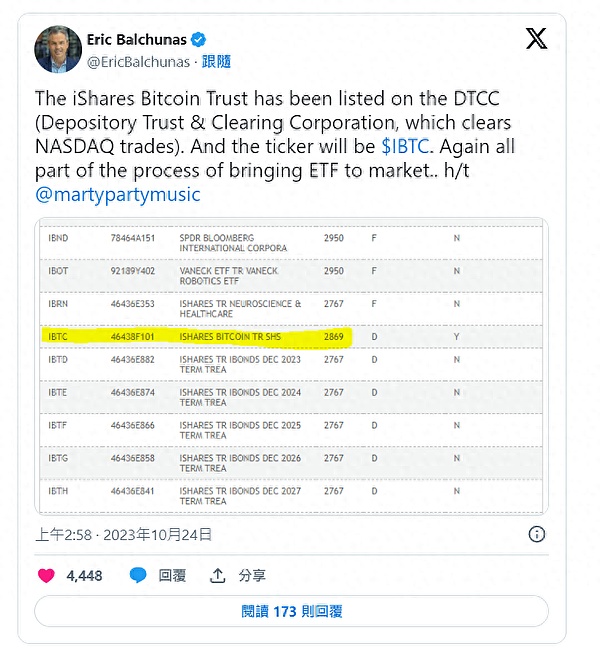600x655 pixels.
Task: Click the blue verified badge
Action: [x=200, y=39]
